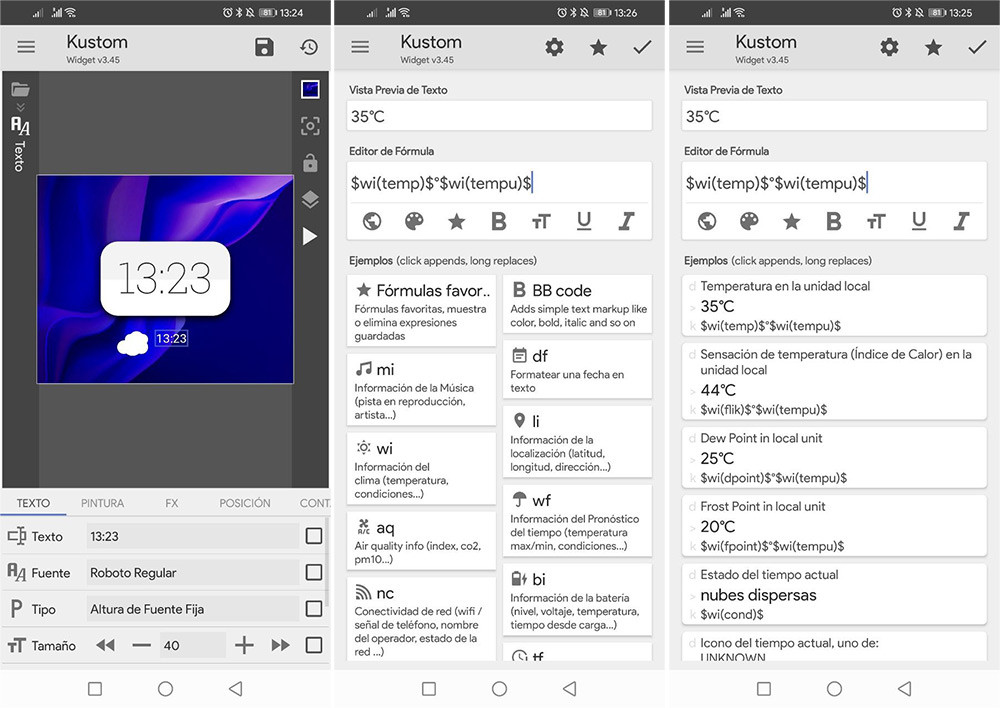Tick the checkbox for Fuente Roboto Regular
Image resolution: width=1000 pixels, height=708 pixels.
point(314,573)
